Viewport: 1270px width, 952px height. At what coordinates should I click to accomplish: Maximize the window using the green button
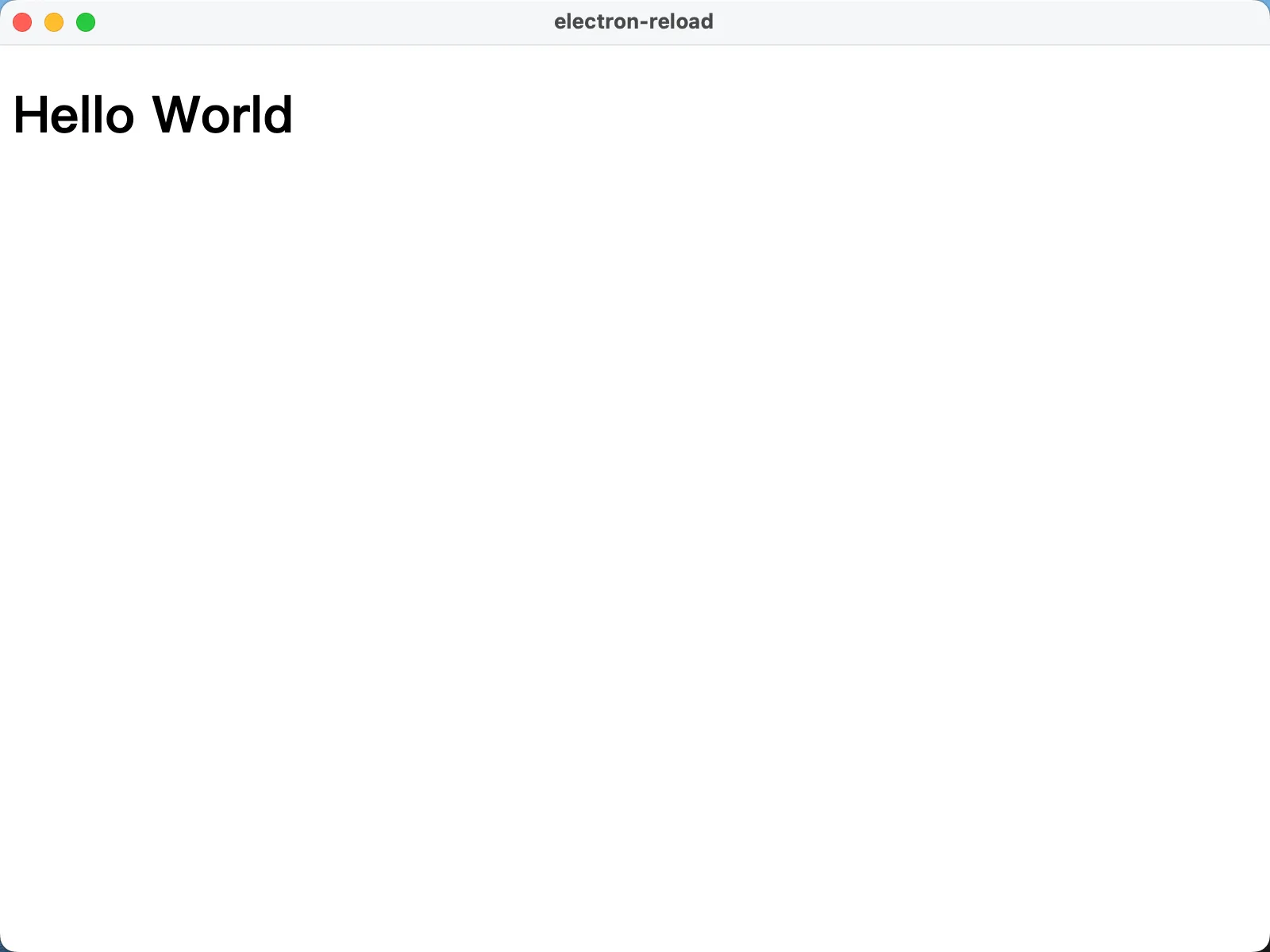click(x=86, y=22)
